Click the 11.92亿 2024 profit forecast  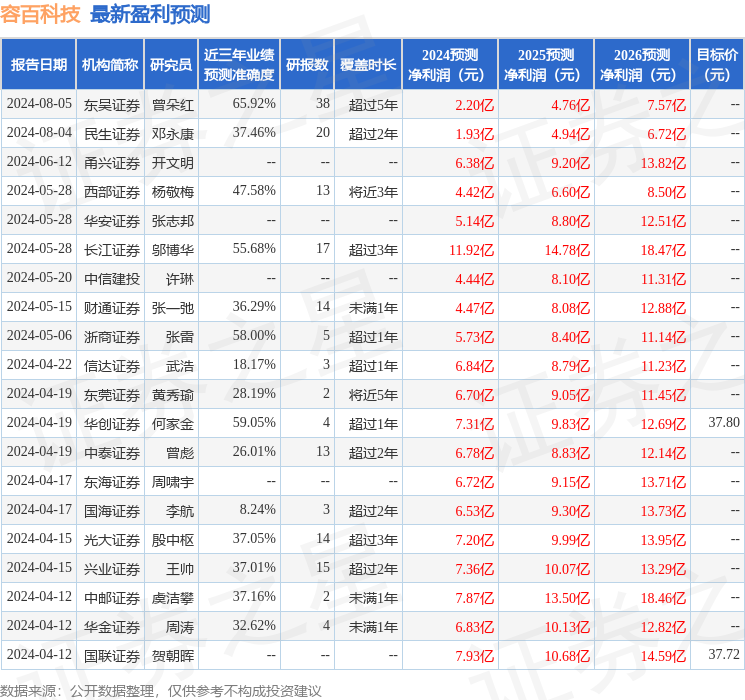(x=472, y=249)
